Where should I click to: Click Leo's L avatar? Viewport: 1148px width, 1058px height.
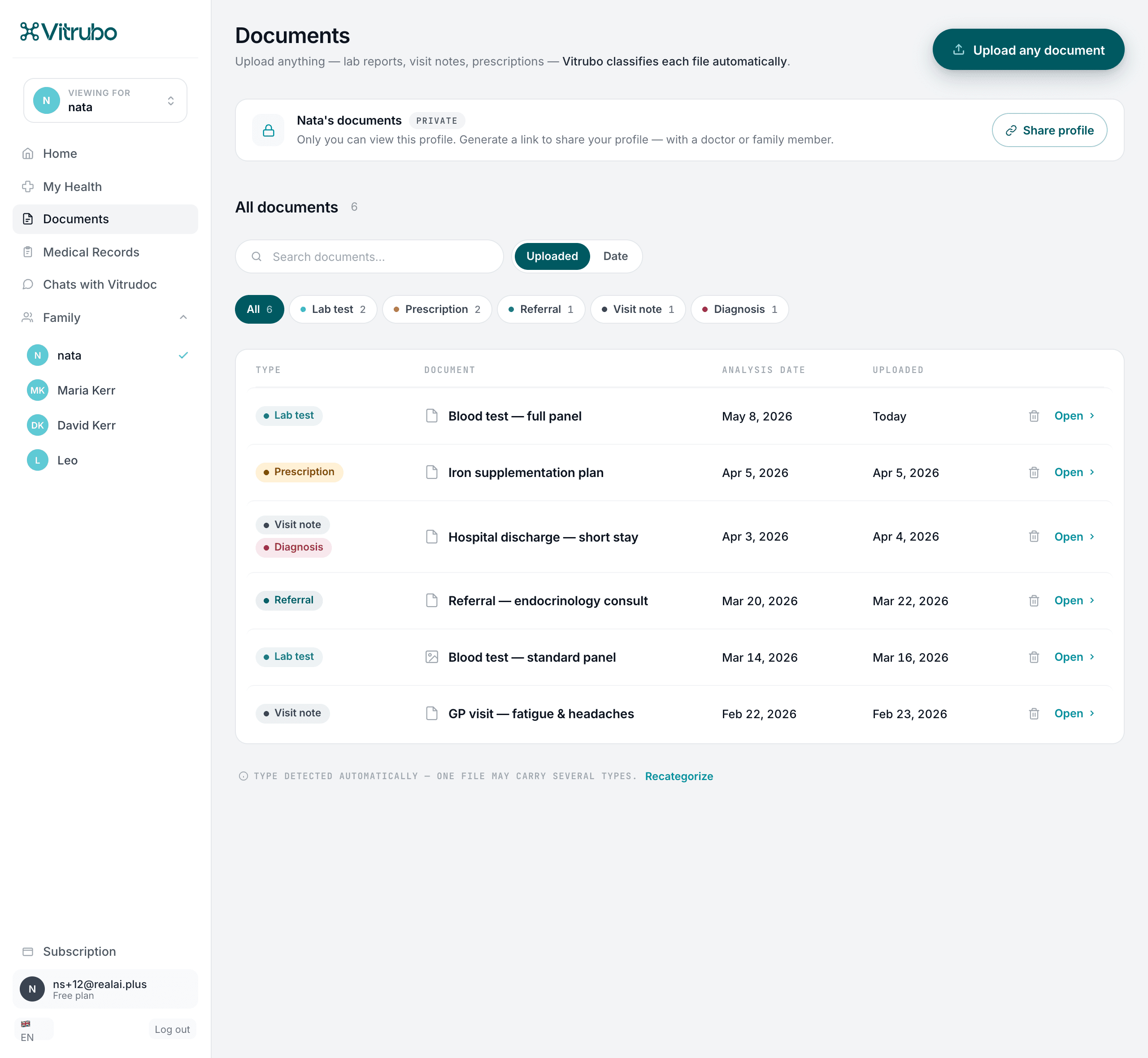pos(38,460)
